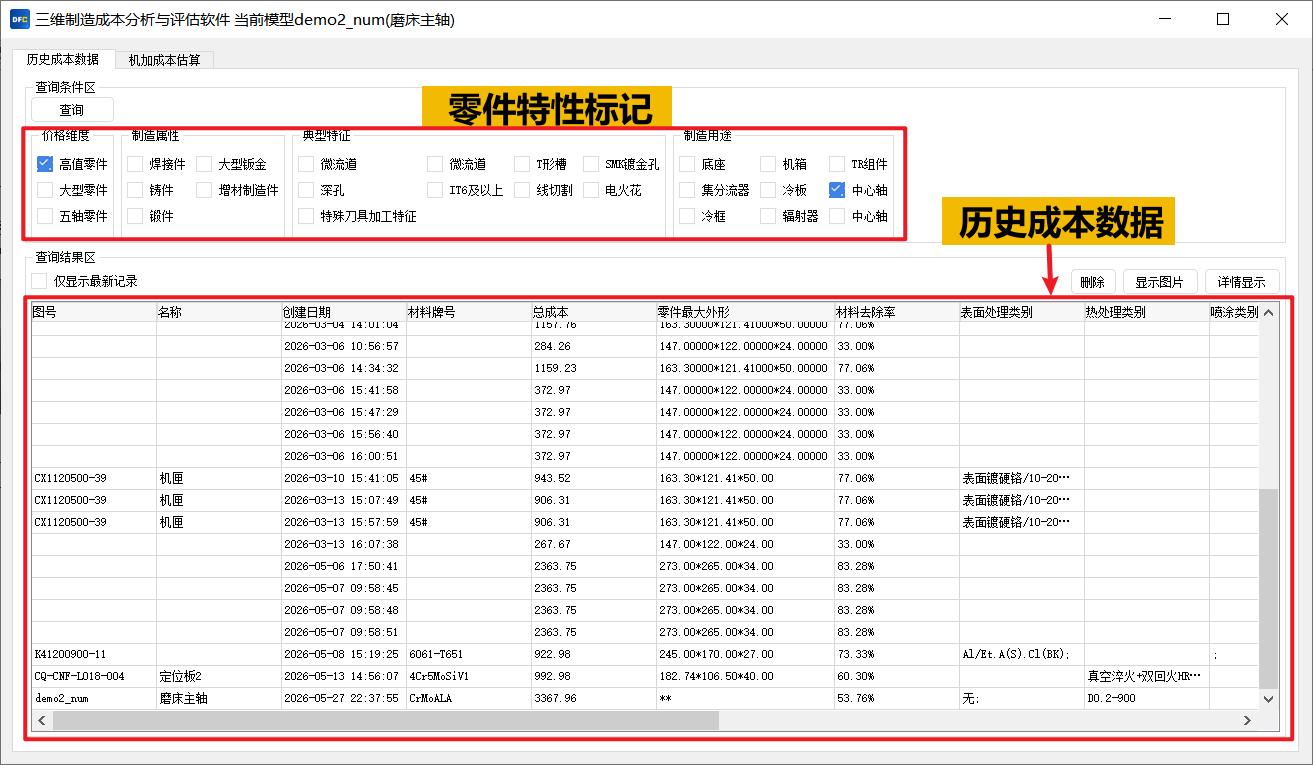
Task: Toggle the 铸件 checkbox
Action: (136, 190)
